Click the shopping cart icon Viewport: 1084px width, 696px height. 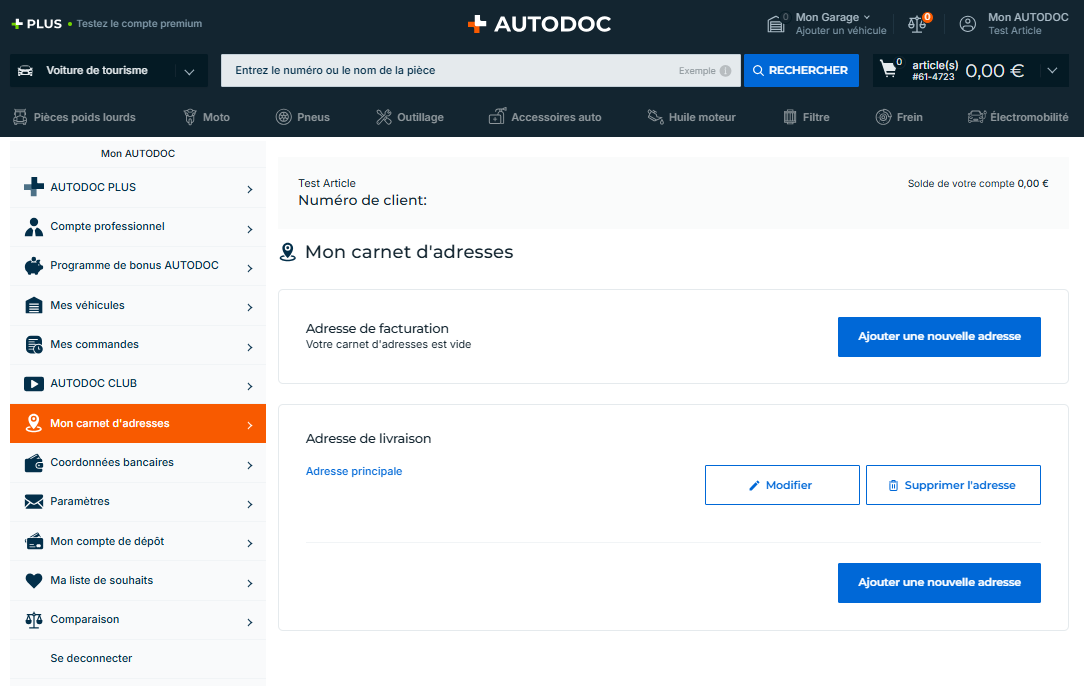888,70
